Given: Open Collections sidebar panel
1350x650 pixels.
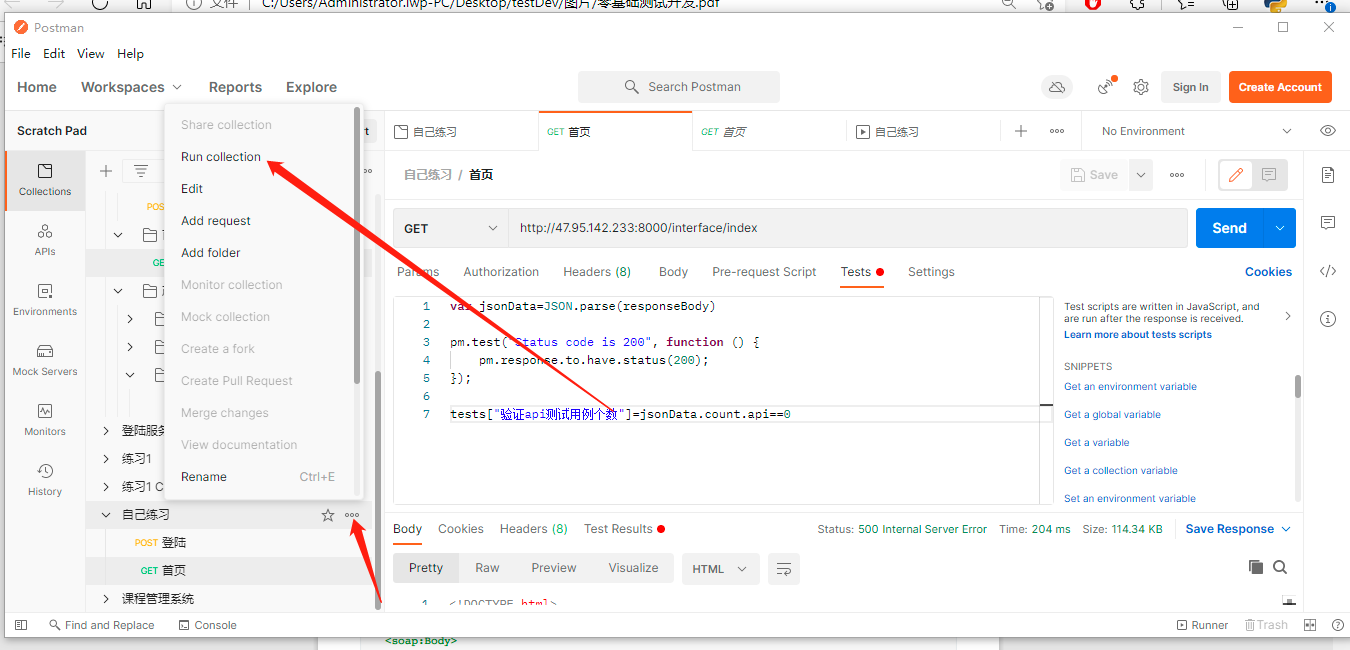Looking at the screenshot, I should coord(45,180).
